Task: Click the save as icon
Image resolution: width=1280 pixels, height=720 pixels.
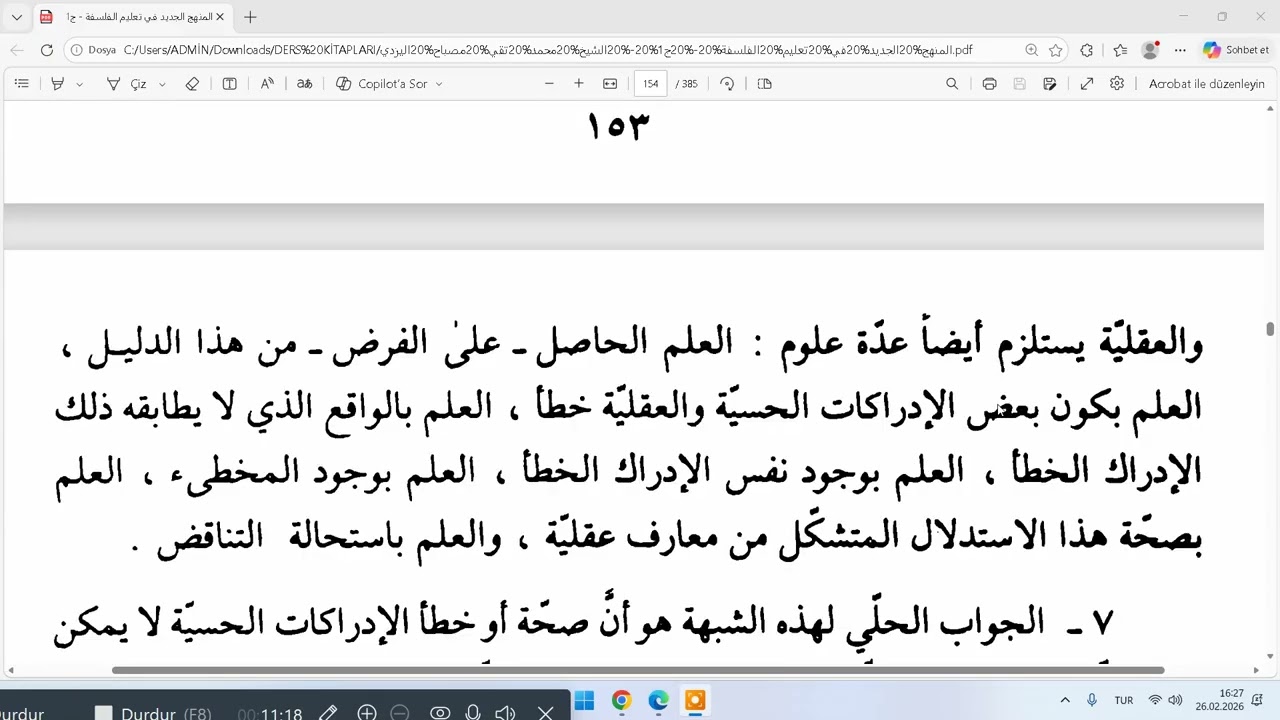Action: [1050, 84]
